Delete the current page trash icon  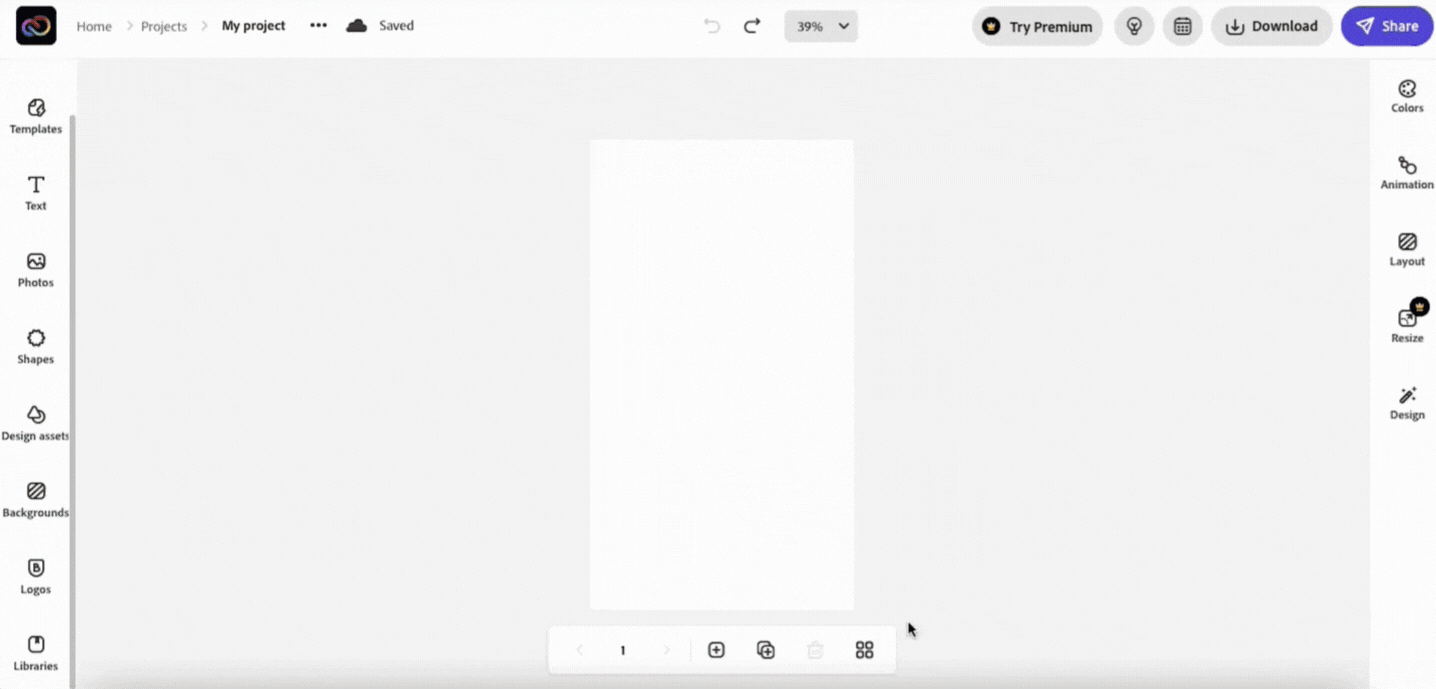[x=815, y=650]
